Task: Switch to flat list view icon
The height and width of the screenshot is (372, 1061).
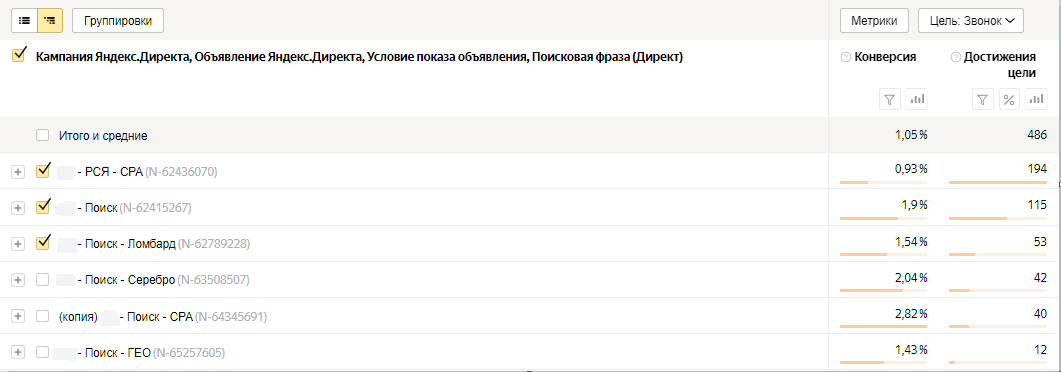Action: (x=24, y=21)
